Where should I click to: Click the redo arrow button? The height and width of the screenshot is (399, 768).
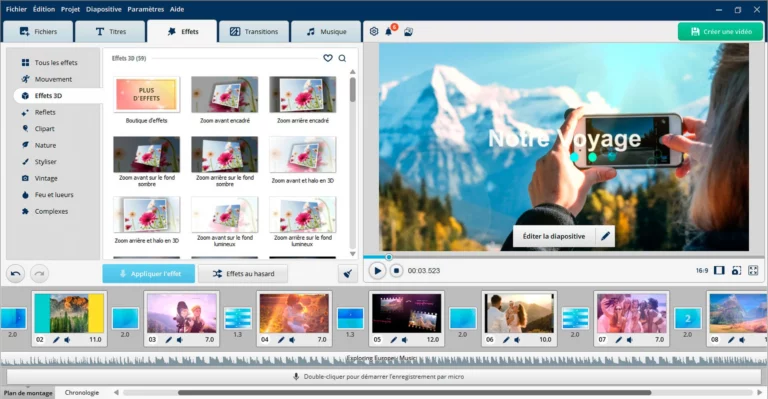point(40,273)
